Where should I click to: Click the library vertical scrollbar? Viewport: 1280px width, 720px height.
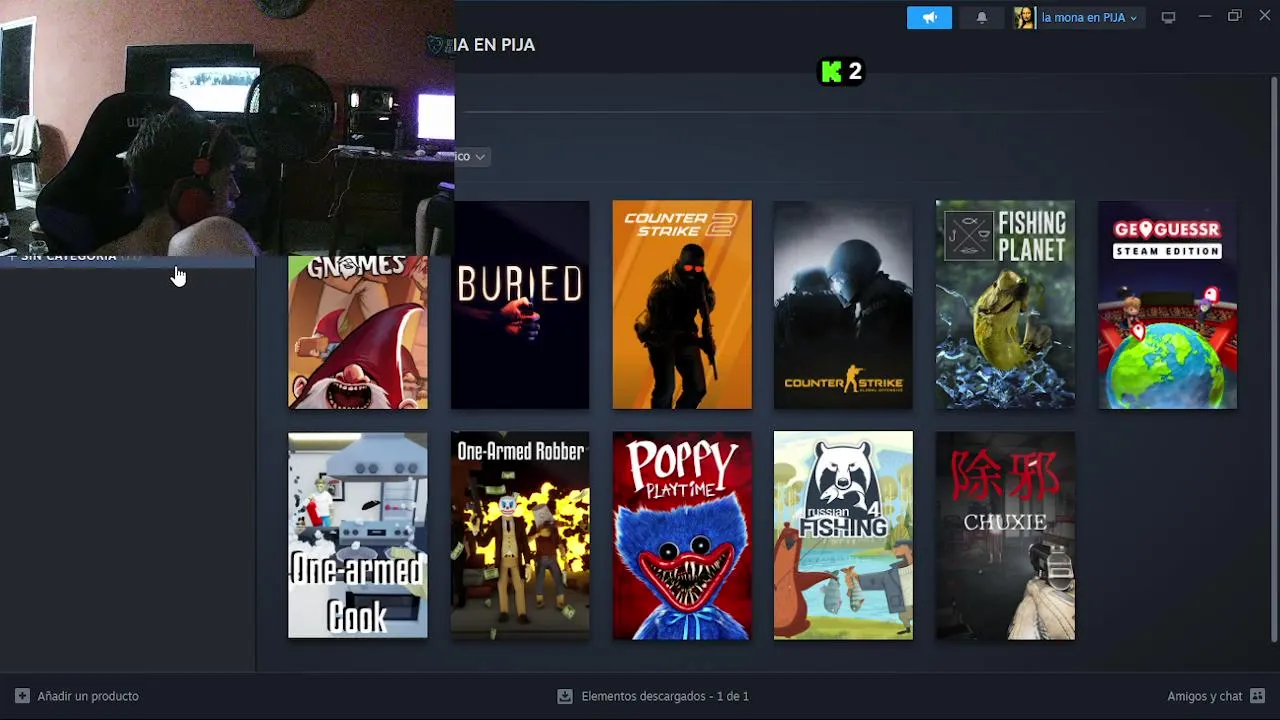tap(1273, 360)
